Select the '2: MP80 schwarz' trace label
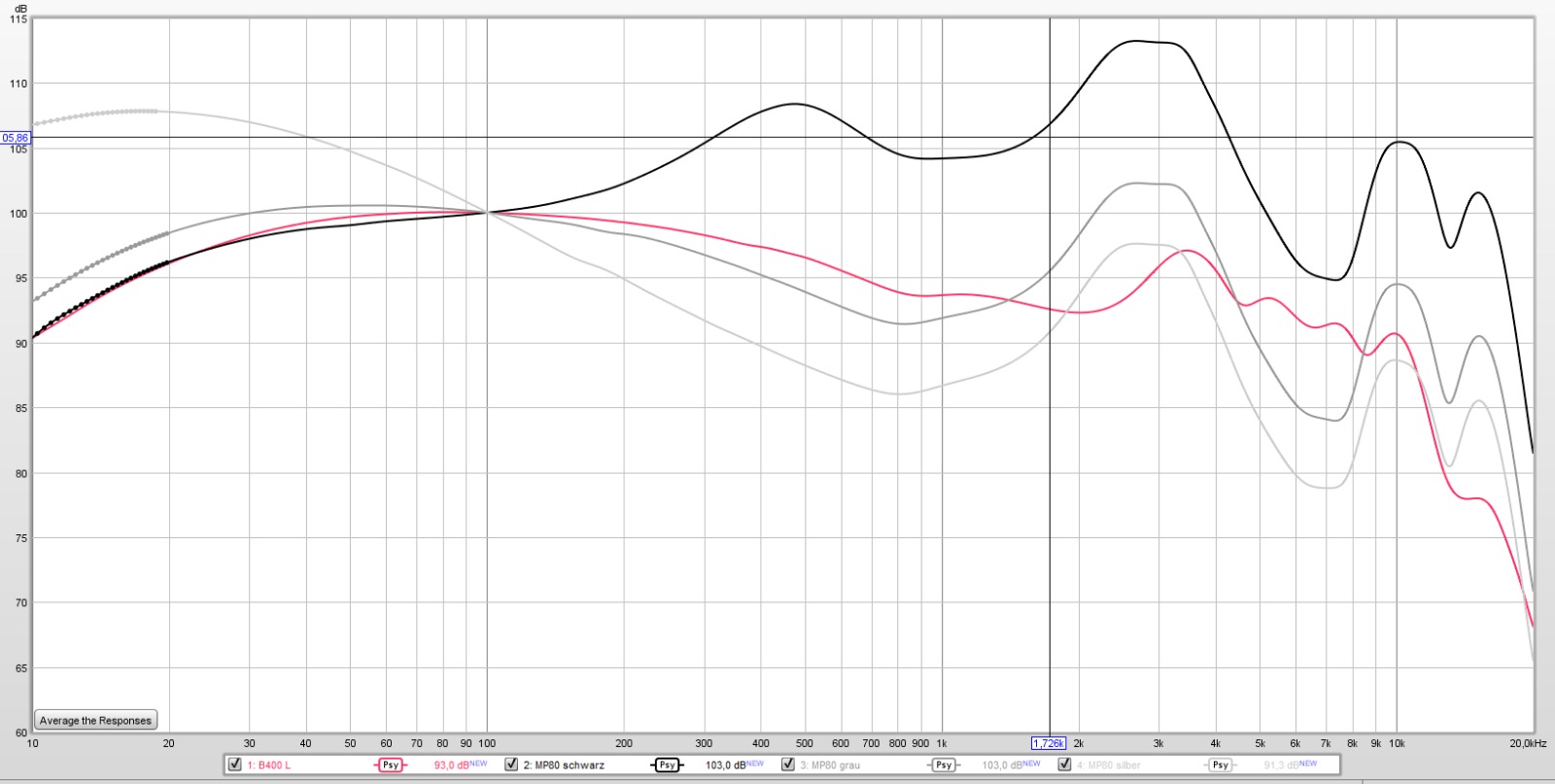 pyautogui.click(x=564, y=766)
